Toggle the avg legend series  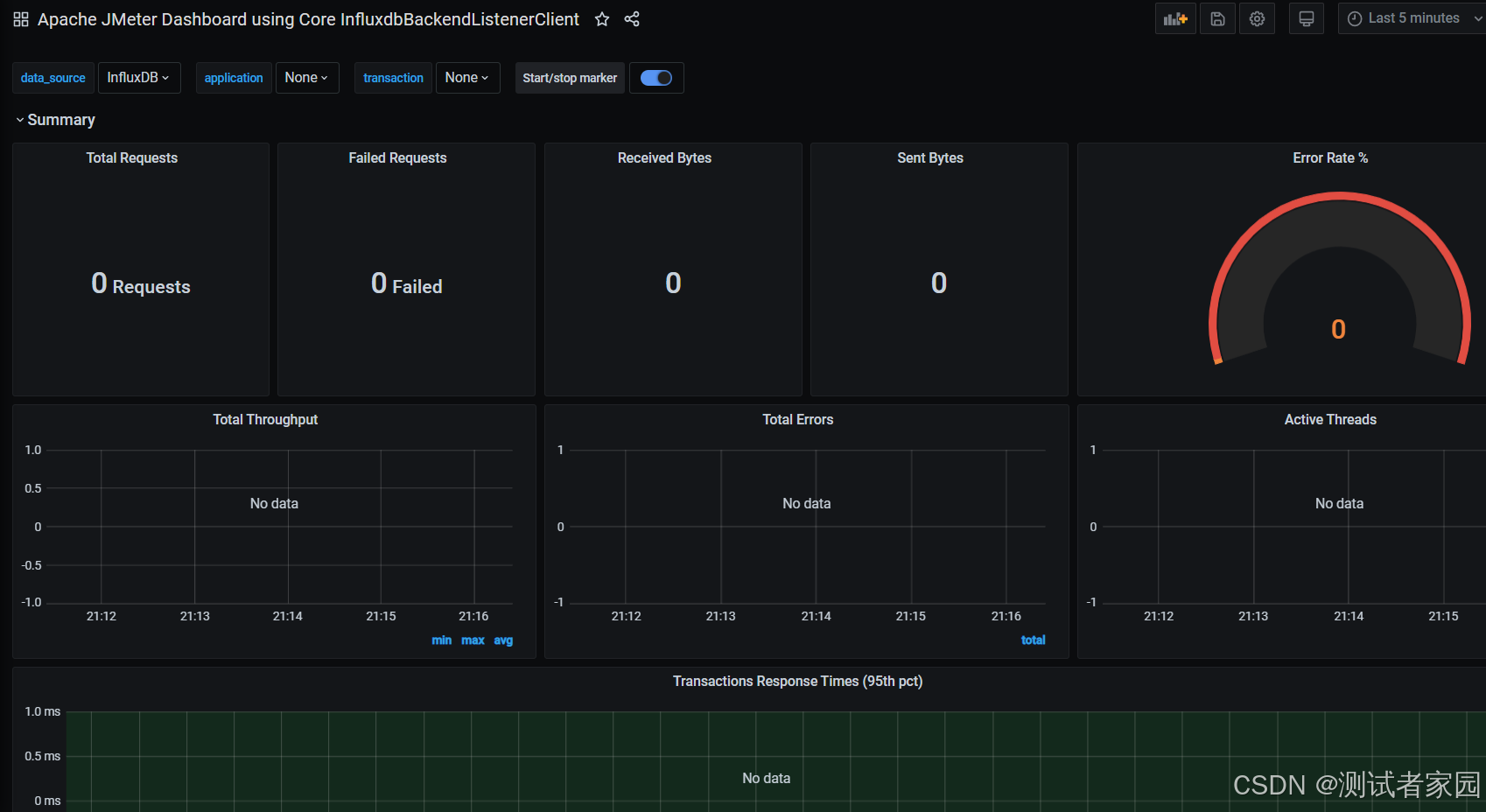[503, 640]
